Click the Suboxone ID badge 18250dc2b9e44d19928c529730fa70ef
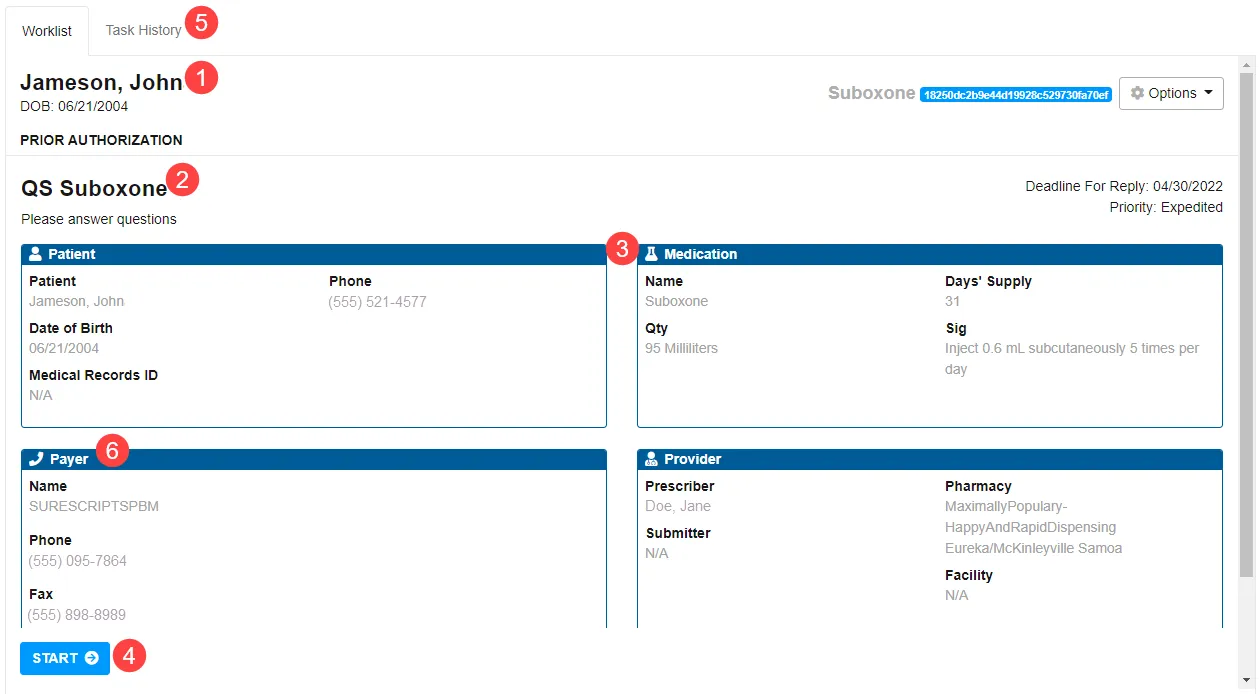Image resolution: width=1259 pixels, height=694 pixels. pyautogui.click(x=1016, y=94)
